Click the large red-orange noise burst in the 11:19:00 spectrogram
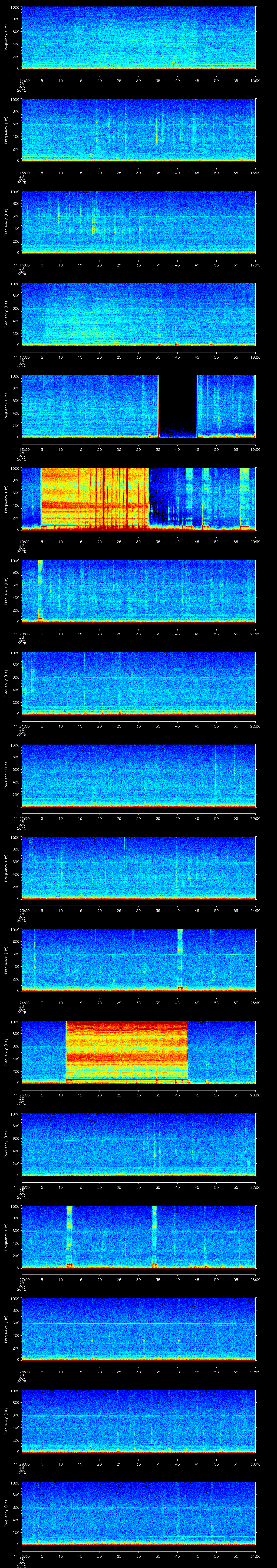 pyautogui.click(x=94, y=499)
